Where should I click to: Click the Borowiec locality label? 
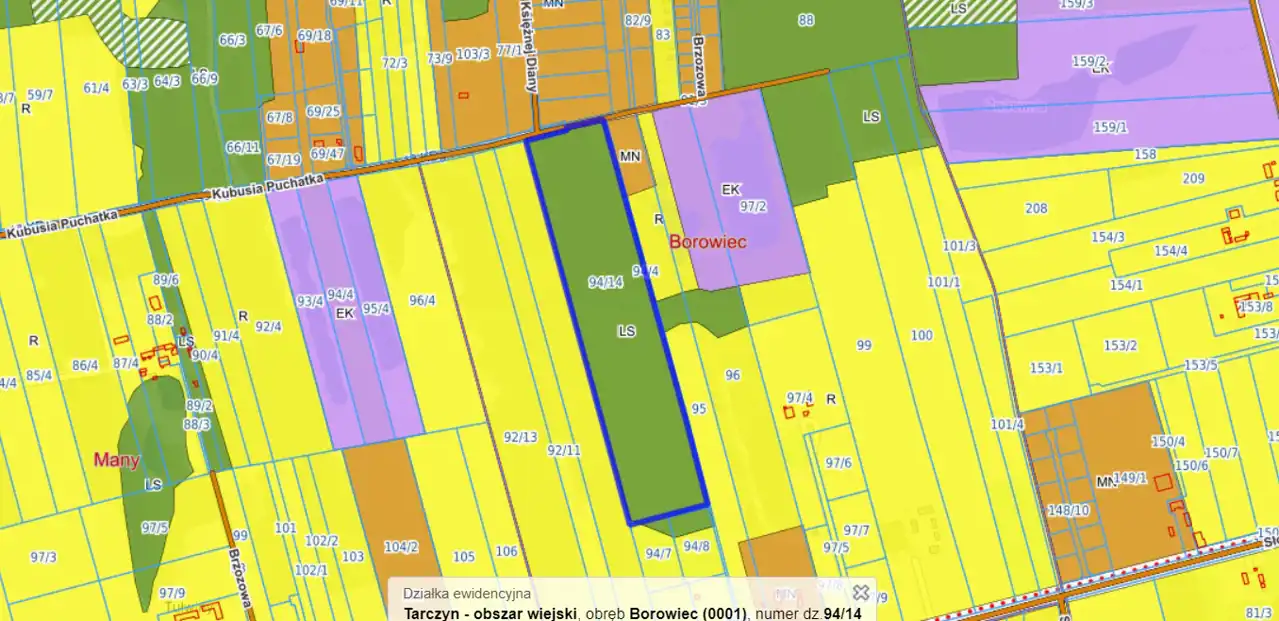coord(708,242)
